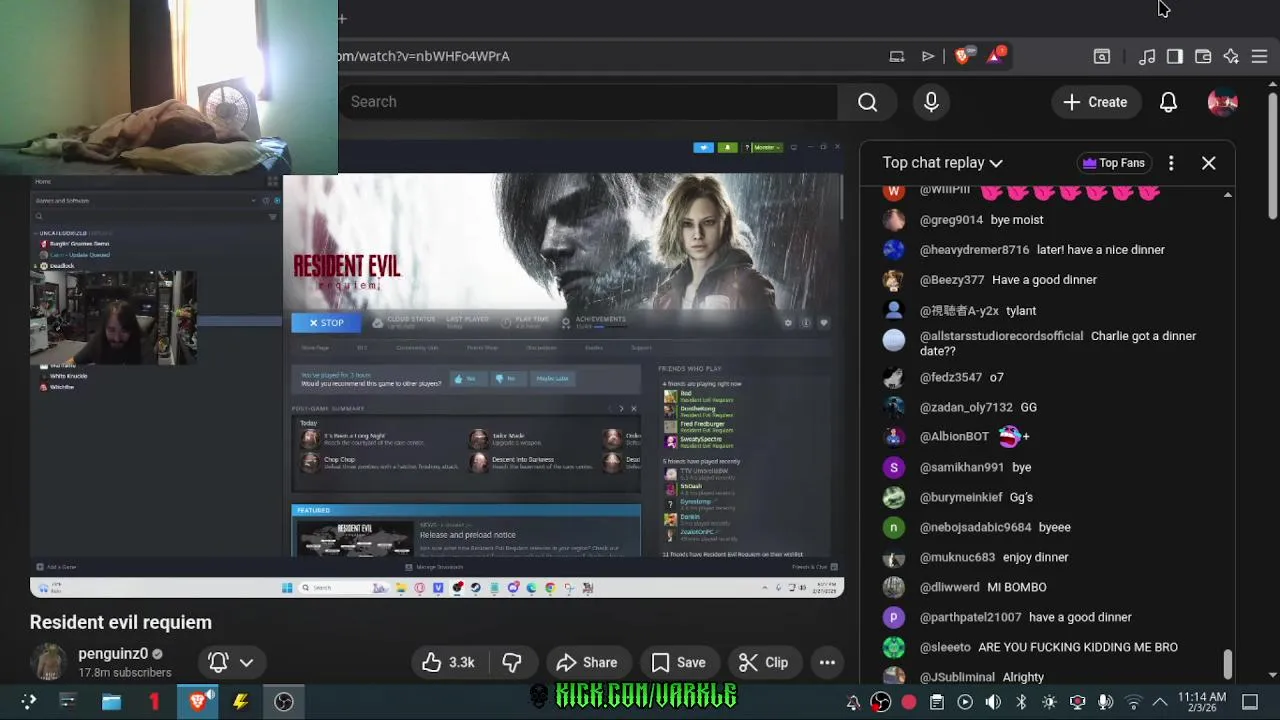Viewport: 1280px width, 720px height.
Task: Expand subscription notification bell dropdown
Action: coord(231,662)
